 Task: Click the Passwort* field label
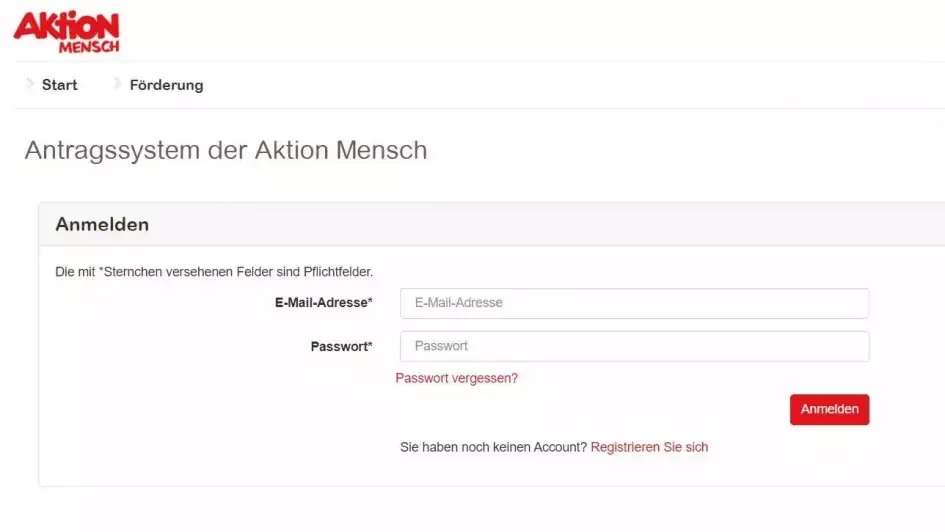[x=342, y=346]
